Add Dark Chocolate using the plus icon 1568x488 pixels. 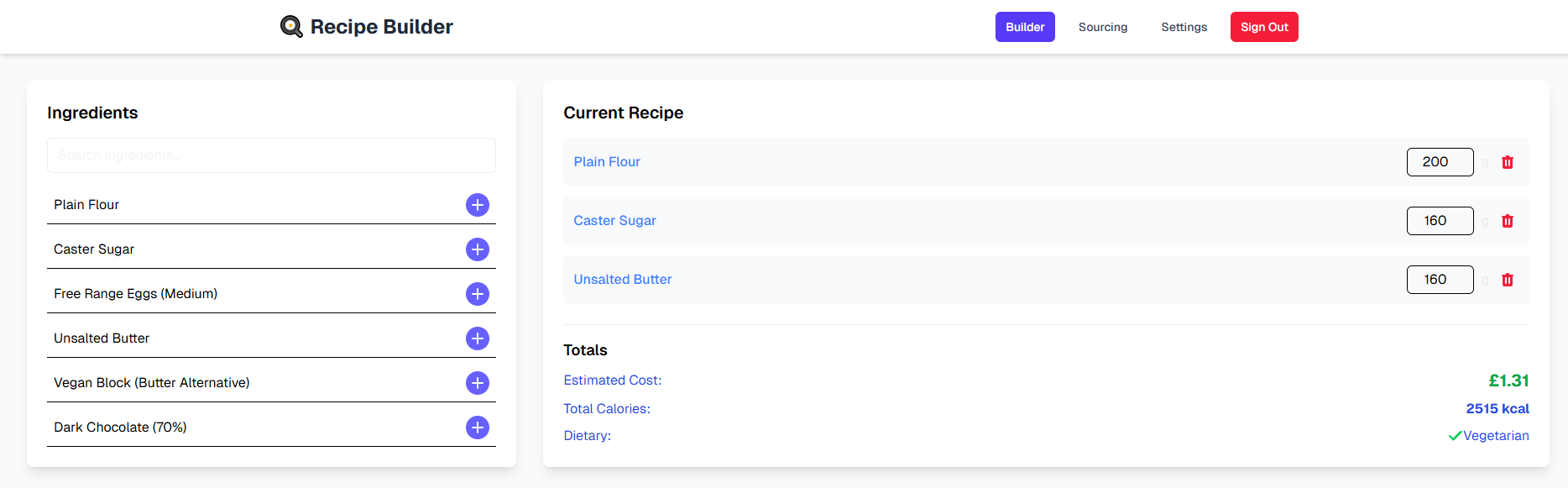coord(477,428)
